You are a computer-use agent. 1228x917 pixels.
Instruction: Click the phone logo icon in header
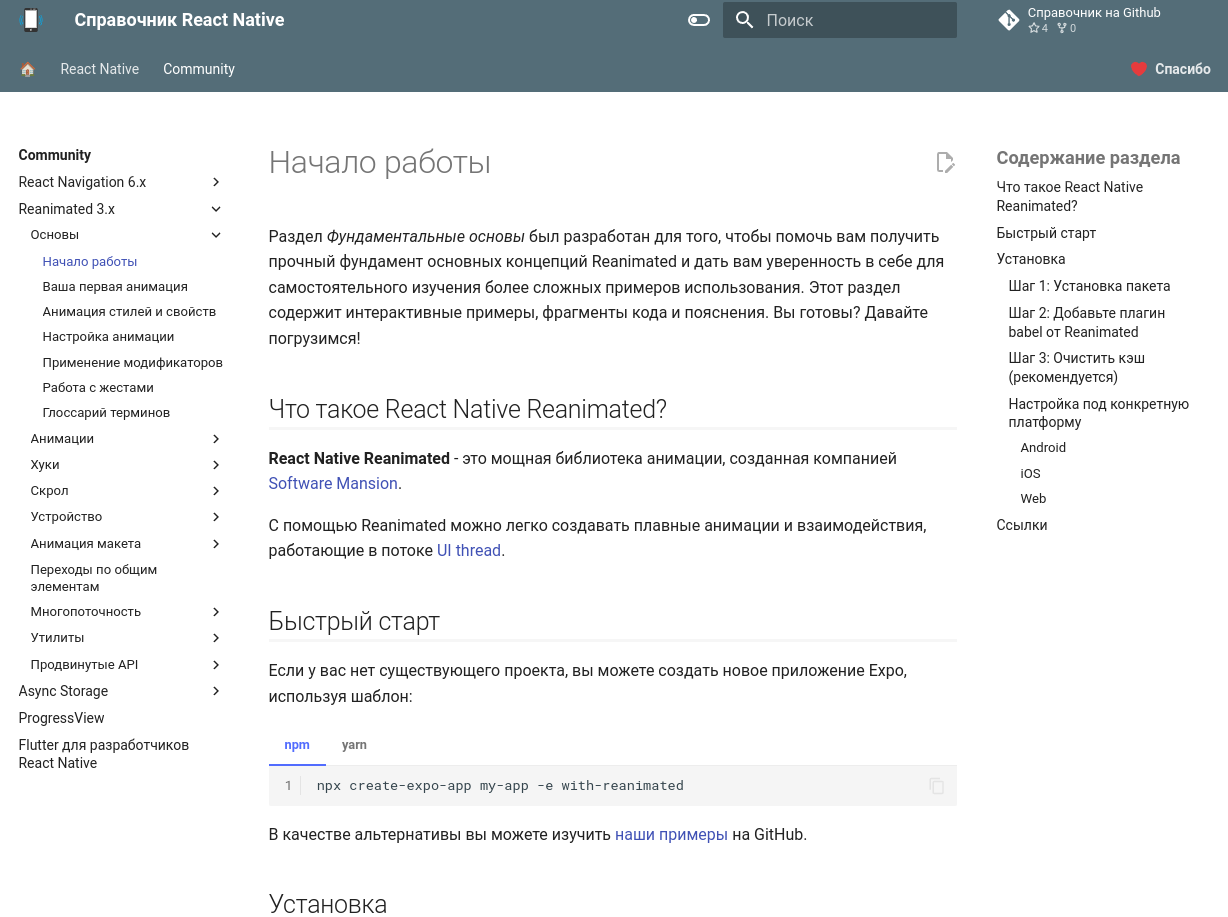coord(31,20)
